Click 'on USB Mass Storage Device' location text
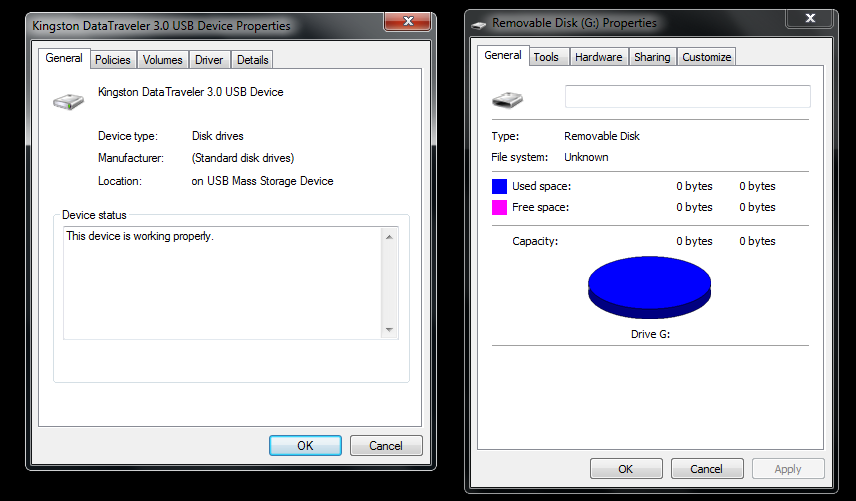Viewport: 856px width, 501px height. point(262,181)
